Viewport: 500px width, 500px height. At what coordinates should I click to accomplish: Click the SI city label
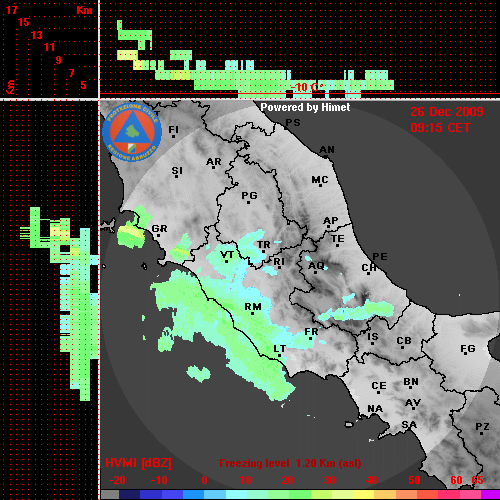[177, 171]
